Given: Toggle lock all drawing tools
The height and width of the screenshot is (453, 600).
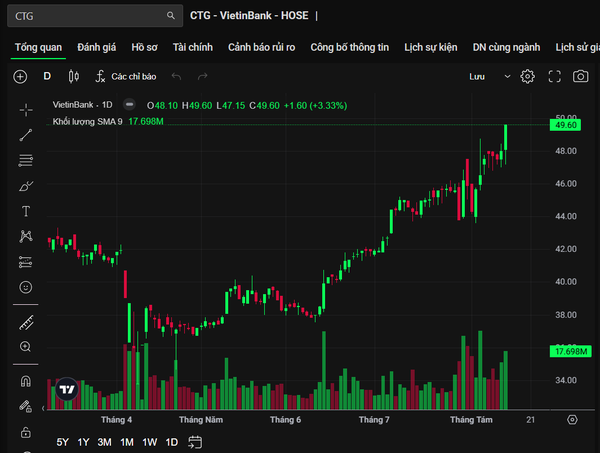Looking at the screenshot, I should (26, 432).
